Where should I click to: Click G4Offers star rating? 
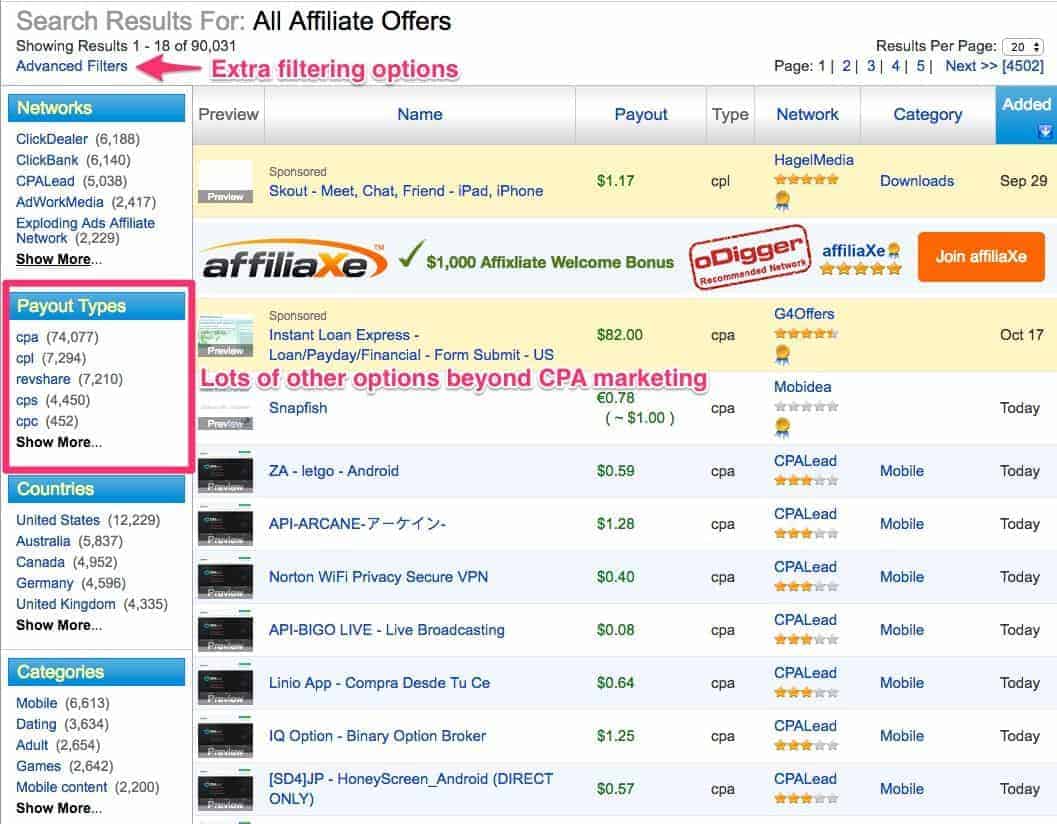[x=806, y=333]
